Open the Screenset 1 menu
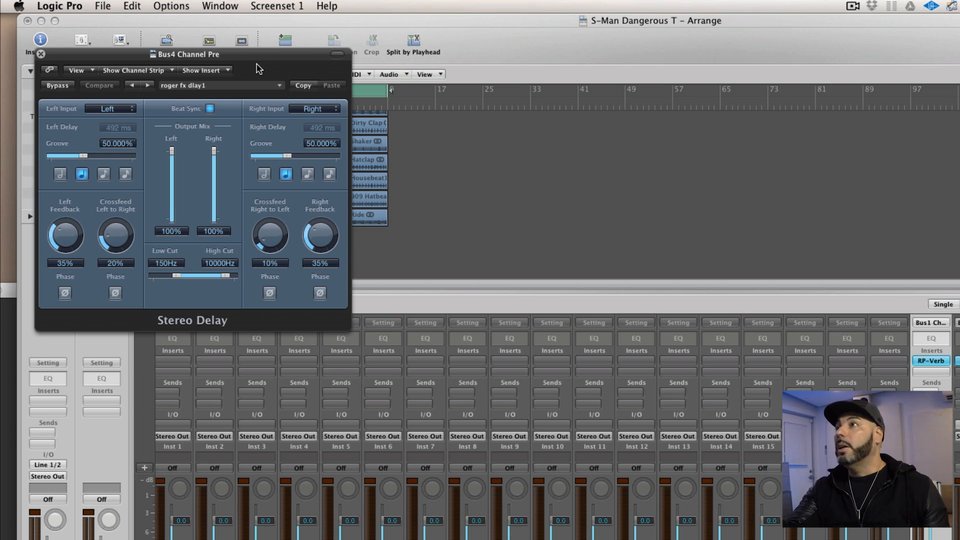Viewport: 960px width, 540px height. [277, 6]
